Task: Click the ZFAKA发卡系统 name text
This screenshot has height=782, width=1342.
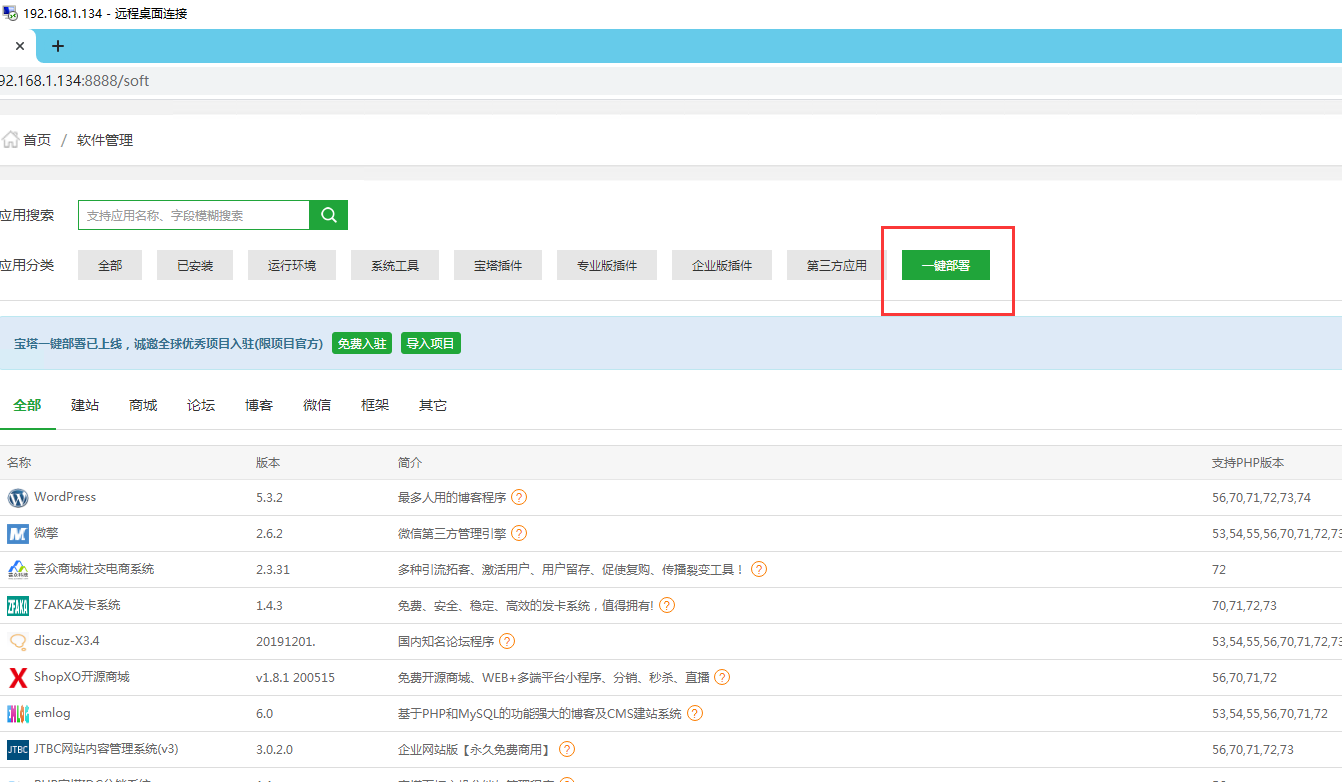Action: click(x=77, y=605)
